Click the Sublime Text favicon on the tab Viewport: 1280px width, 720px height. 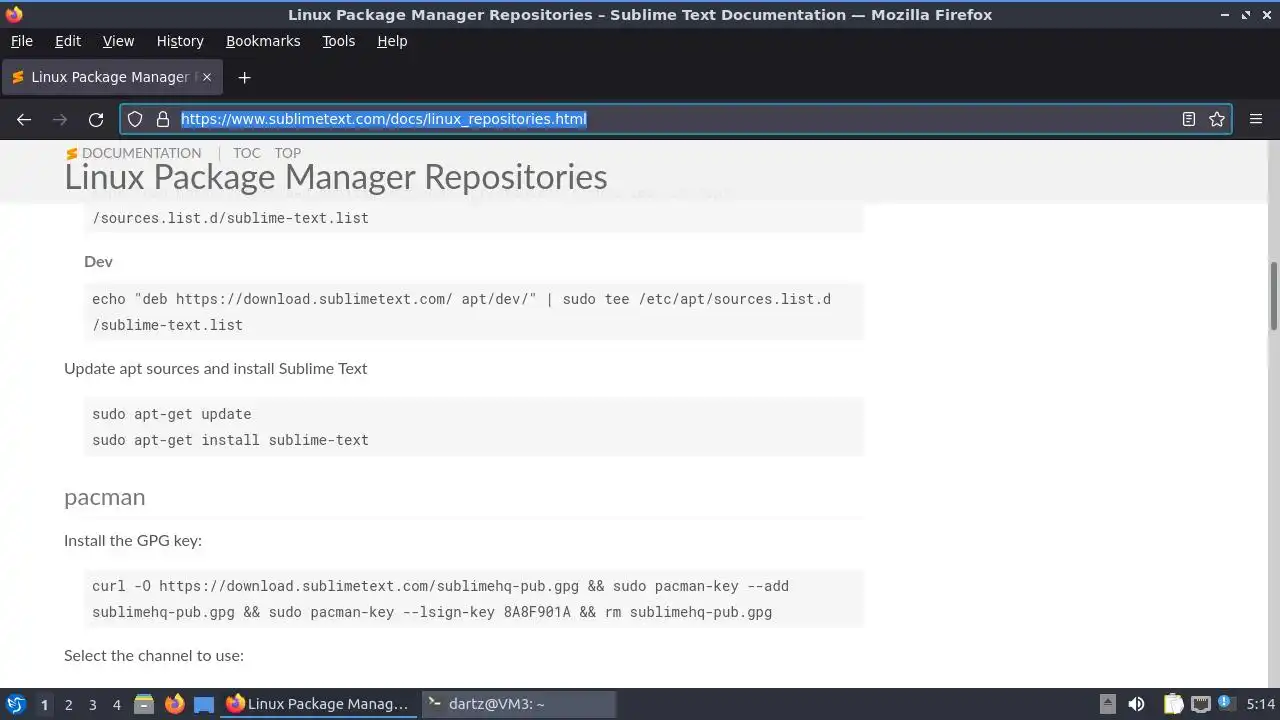pyautogui.click(x=18, y=77)
